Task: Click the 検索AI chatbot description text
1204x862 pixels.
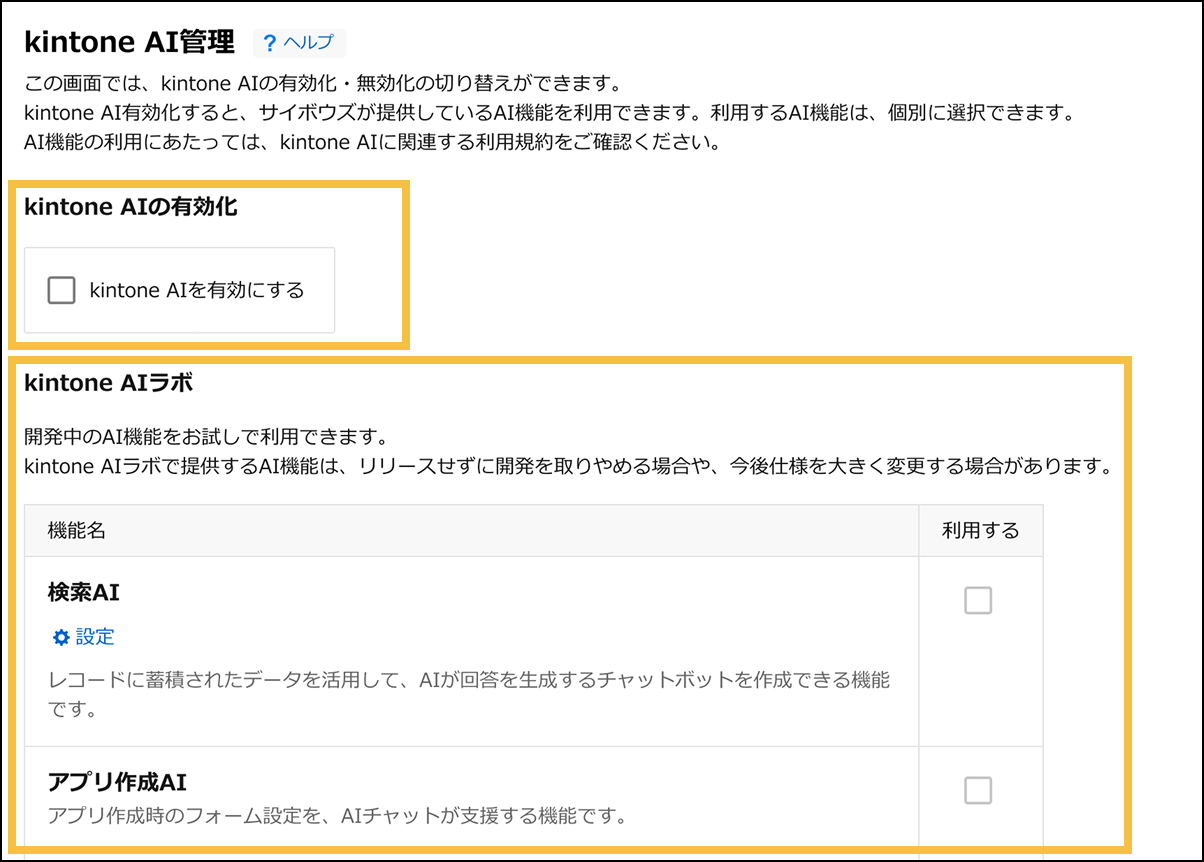Action: pos(468,681)
